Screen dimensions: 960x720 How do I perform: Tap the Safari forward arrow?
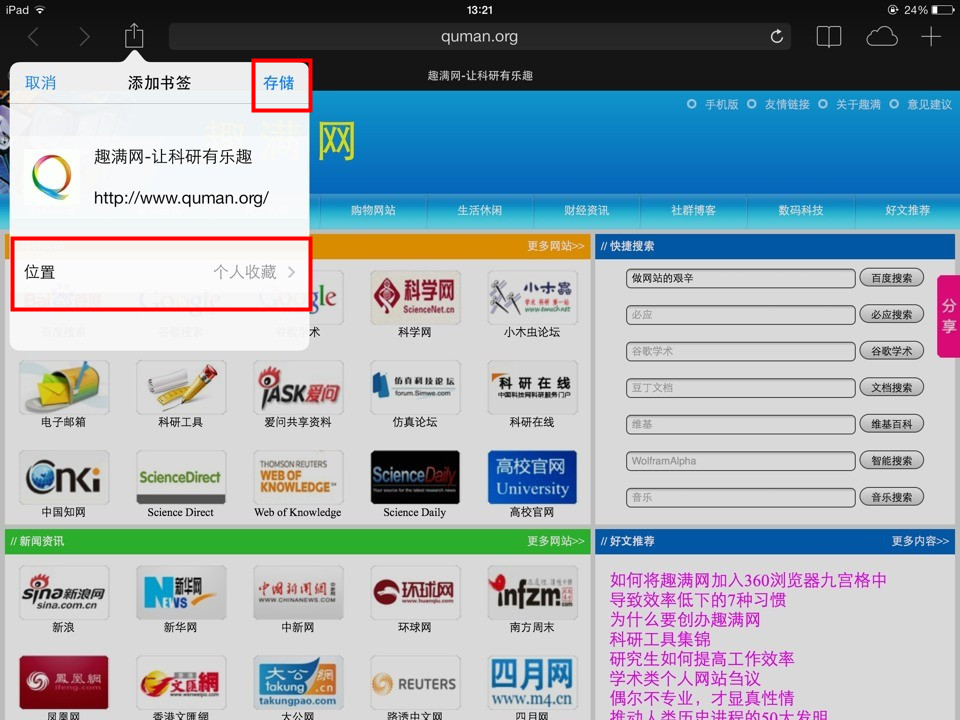(x=84, y=37)
